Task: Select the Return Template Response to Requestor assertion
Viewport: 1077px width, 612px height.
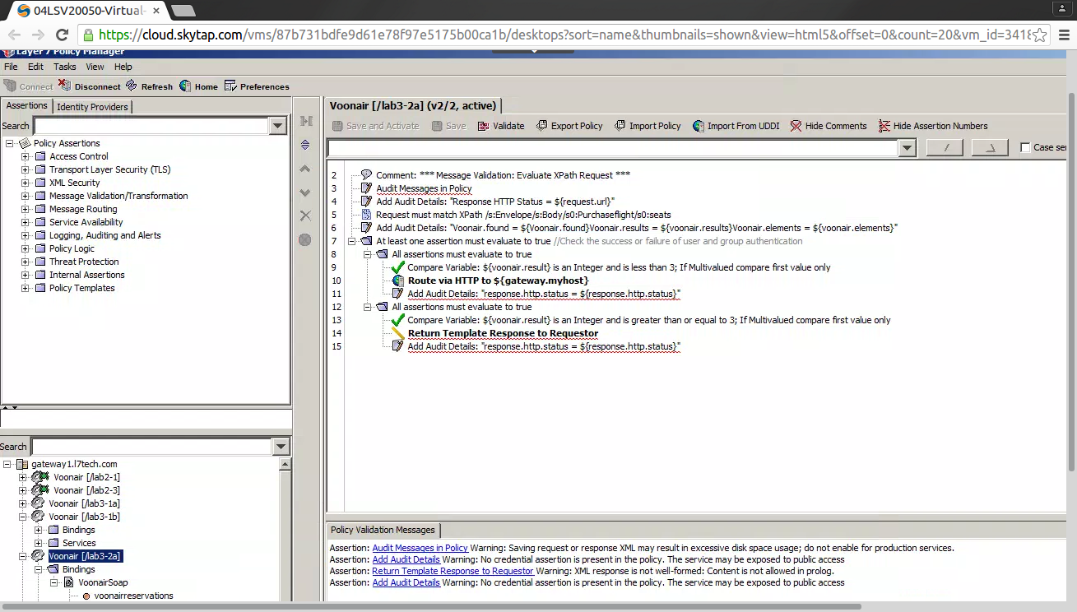Action: (x=503, y=333)
